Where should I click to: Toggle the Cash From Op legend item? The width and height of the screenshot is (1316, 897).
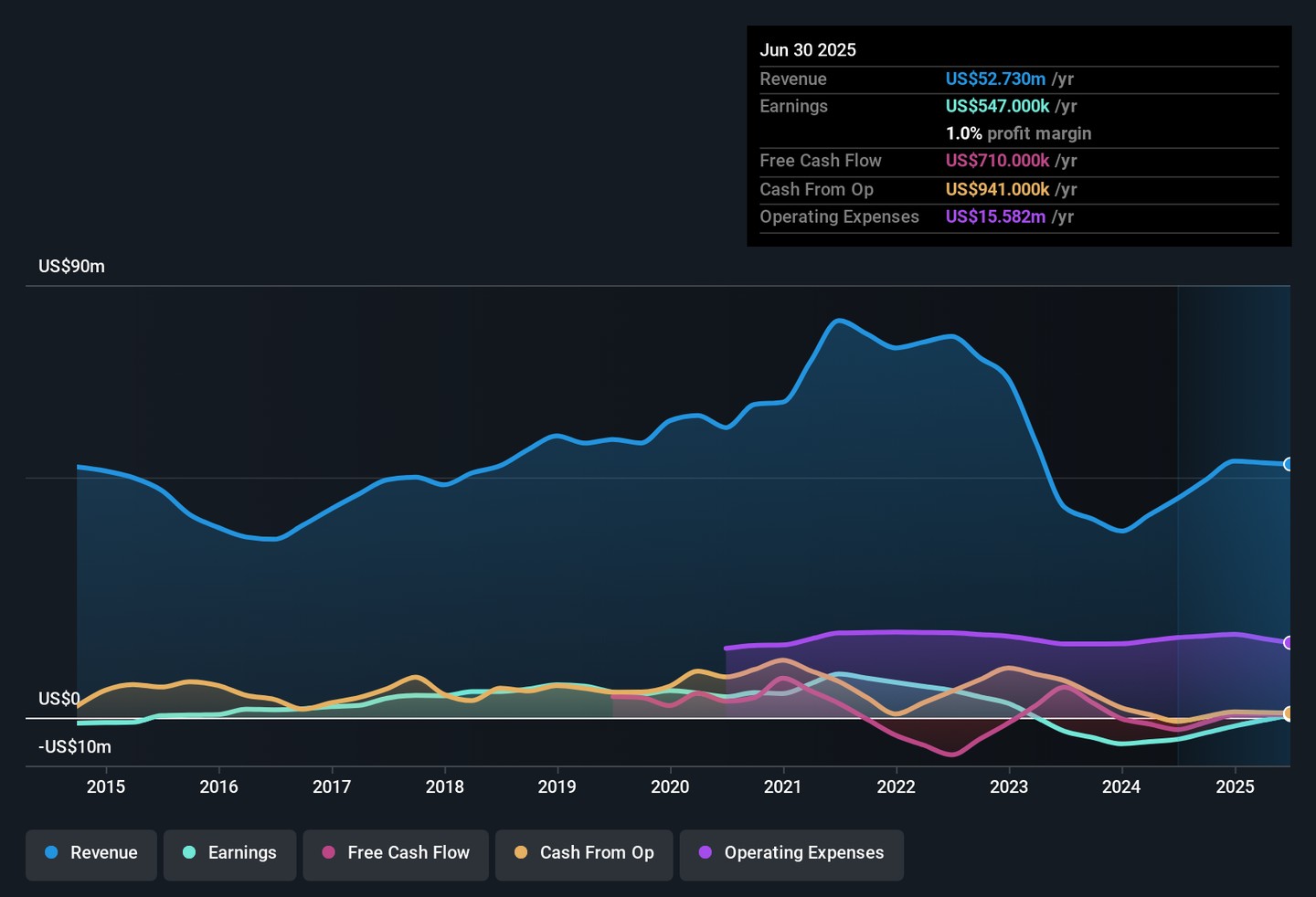584,853
